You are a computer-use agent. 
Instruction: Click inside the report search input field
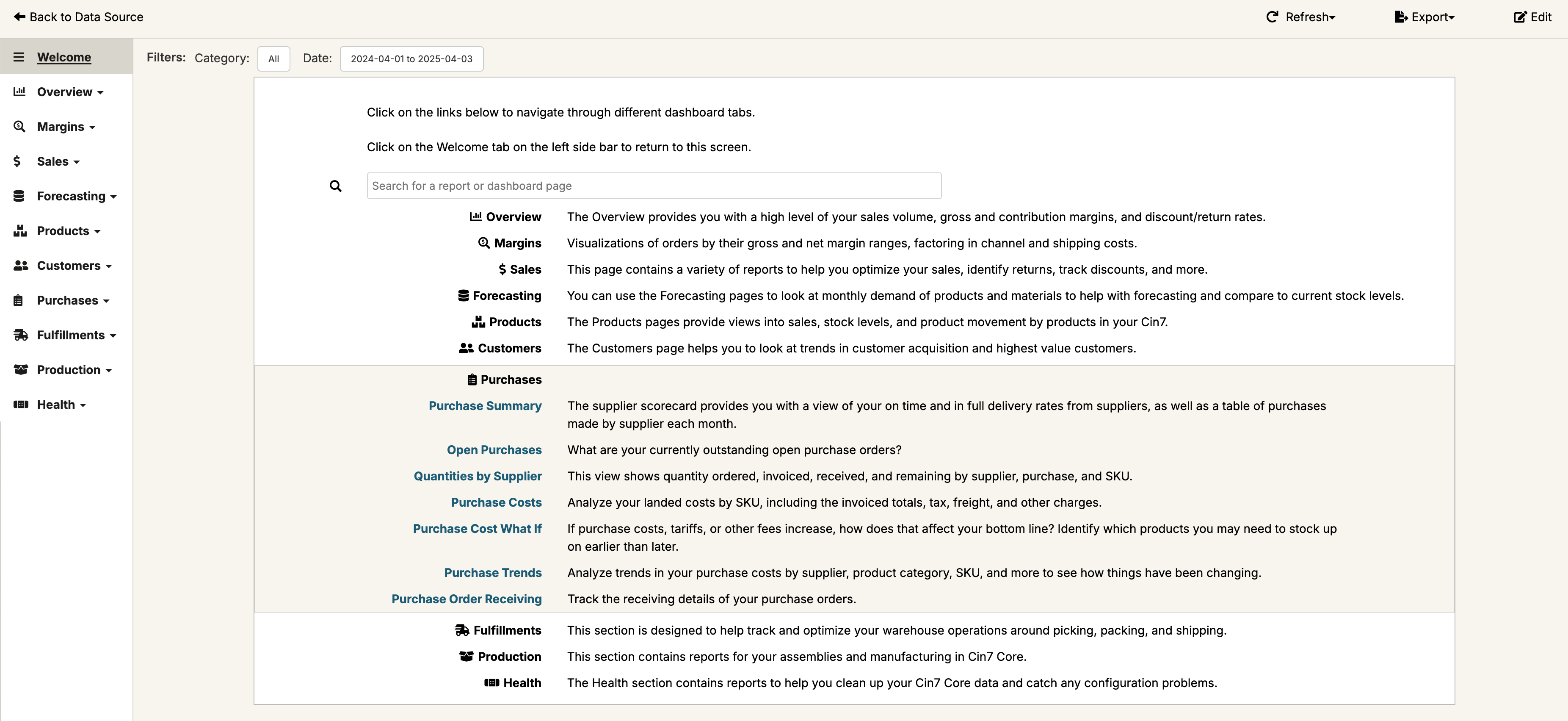653,186
